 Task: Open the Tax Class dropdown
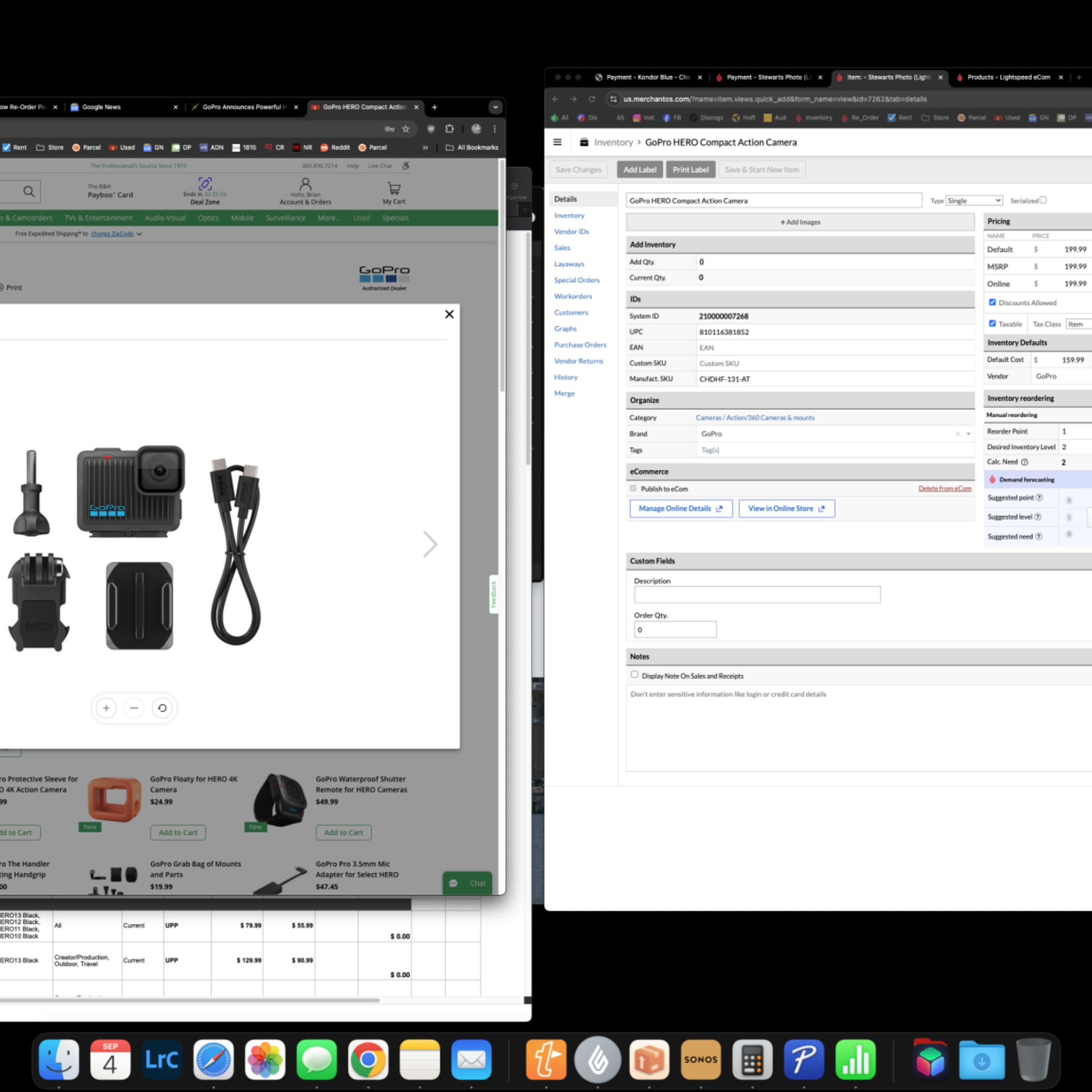pyautogui.click(x=1078, y=324)
